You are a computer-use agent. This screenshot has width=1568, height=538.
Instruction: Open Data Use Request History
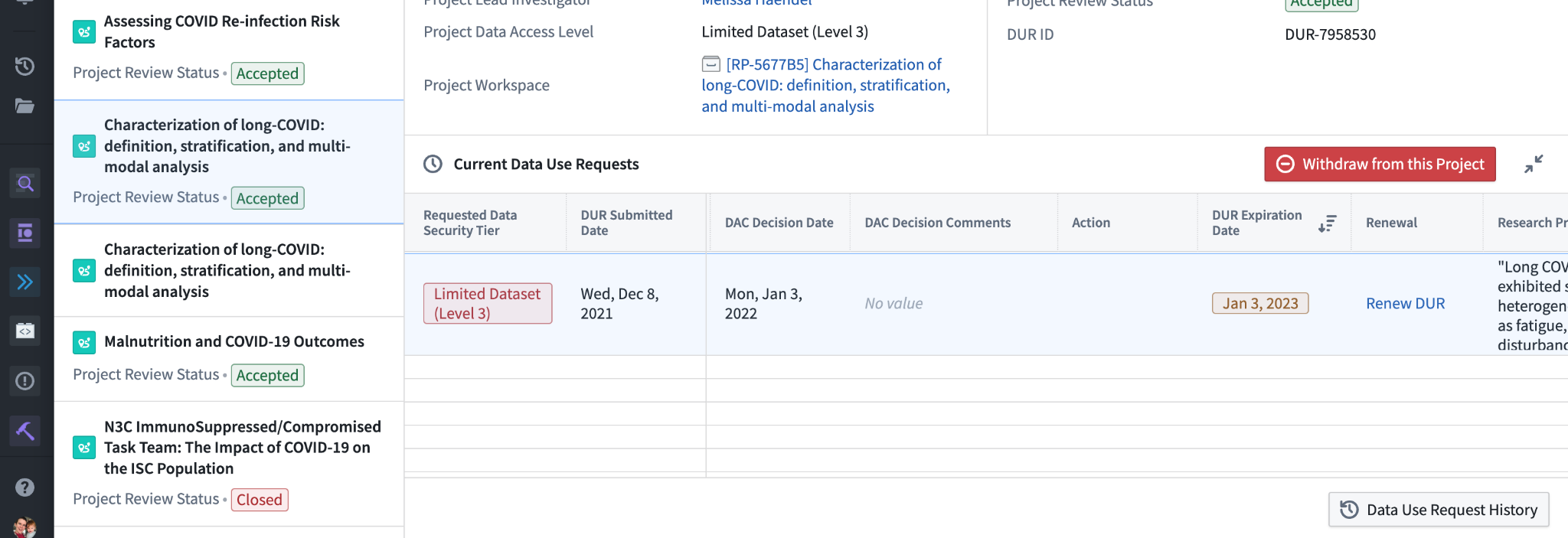tap(1439, 510)
